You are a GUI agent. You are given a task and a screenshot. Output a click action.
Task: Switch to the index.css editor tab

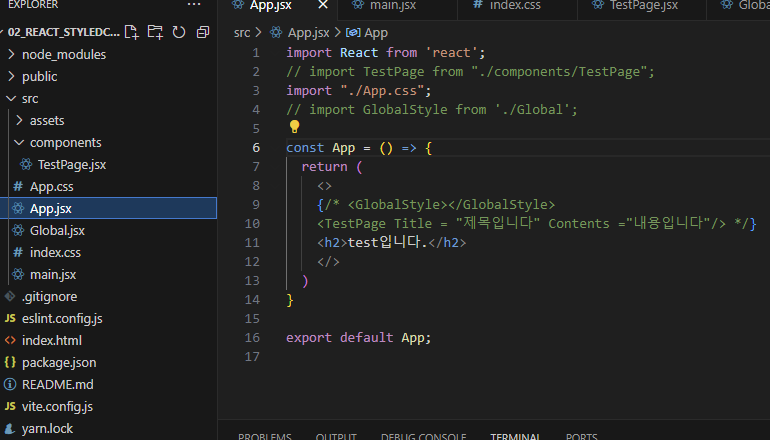click(x=515, y=5)
